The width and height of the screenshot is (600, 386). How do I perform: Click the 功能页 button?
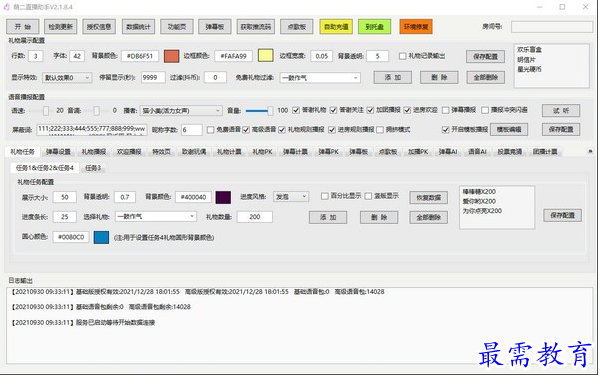pos(177,27)
